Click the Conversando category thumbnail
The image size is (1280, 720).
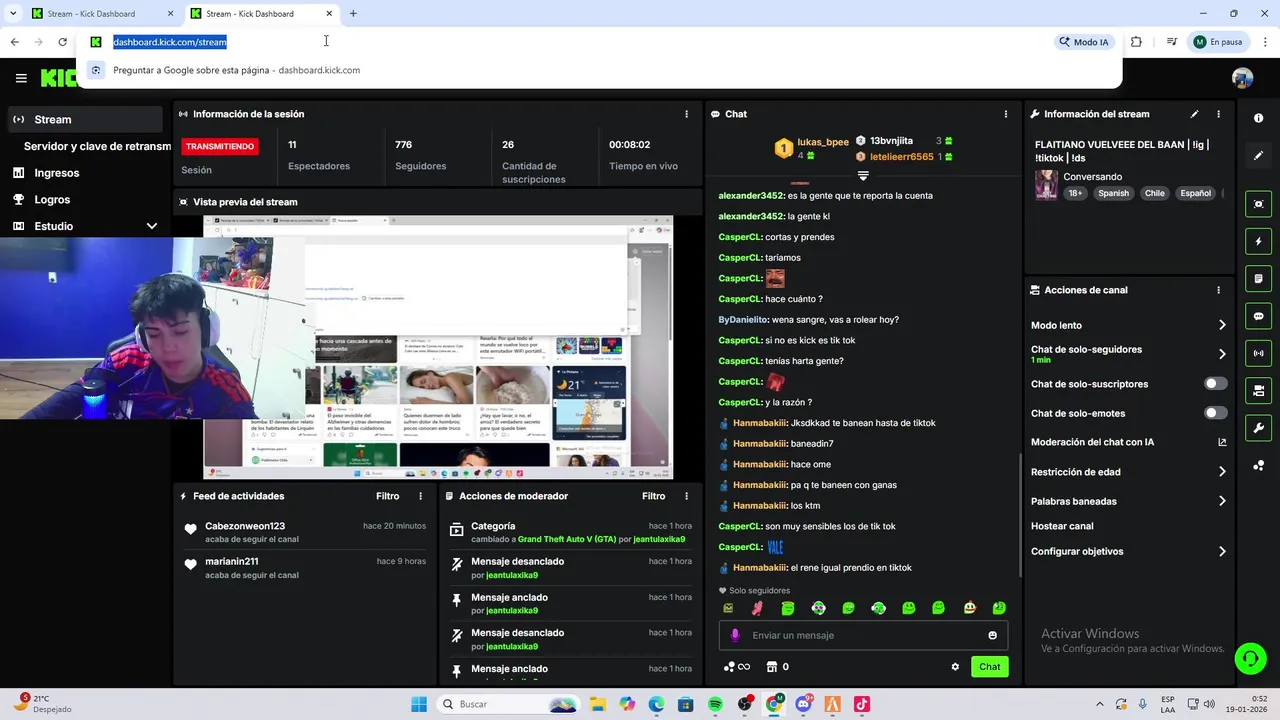(1046, 185)
